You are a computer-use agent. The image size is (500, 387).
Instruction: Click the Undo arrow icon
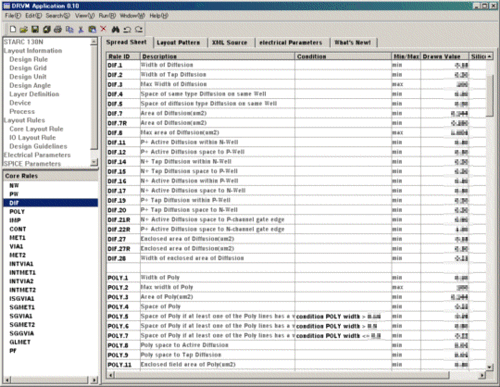click(127, 29)
